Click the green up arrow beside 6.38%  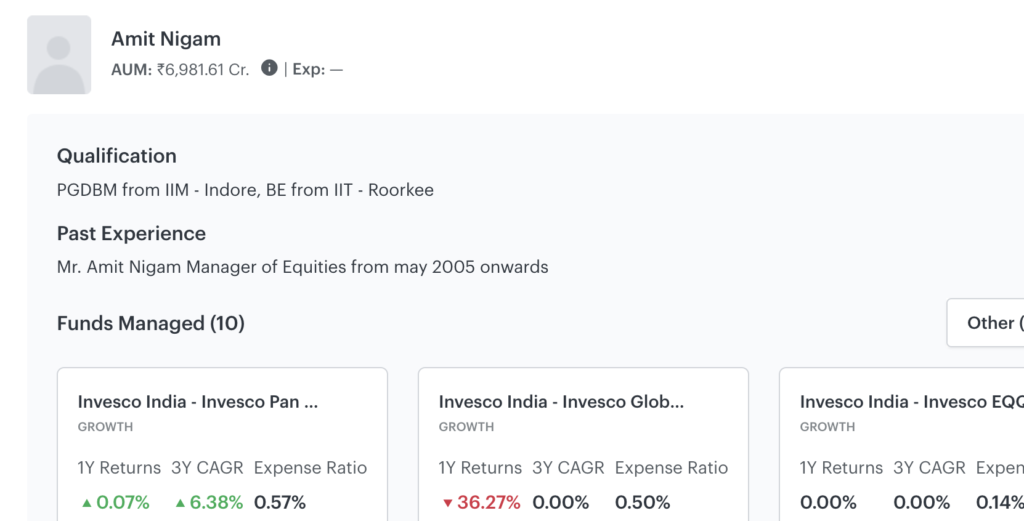coord(180,502)
